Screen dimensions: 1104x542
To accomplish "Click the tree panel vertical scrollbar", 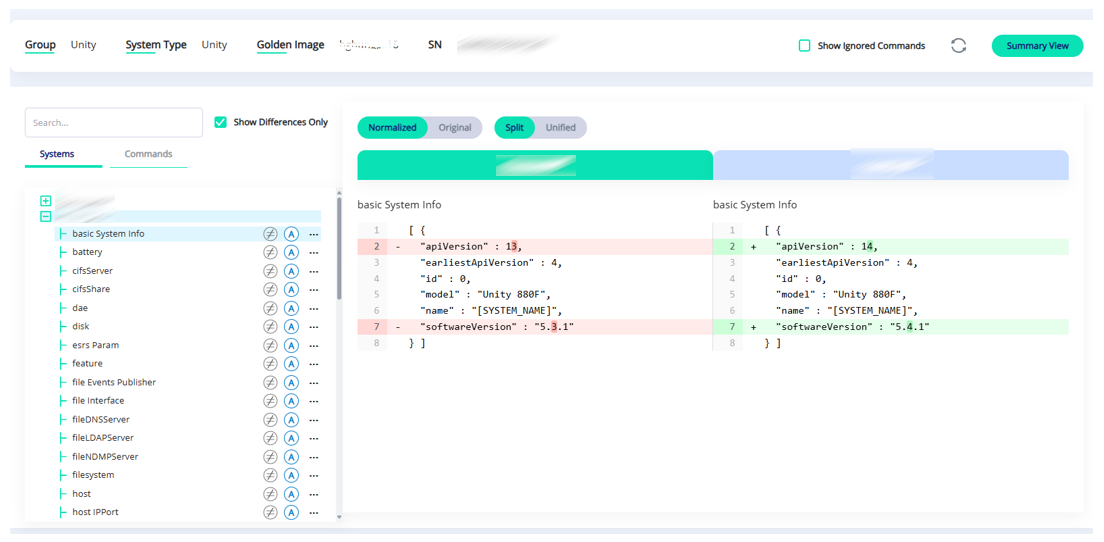I will click(x=339, y=246).
